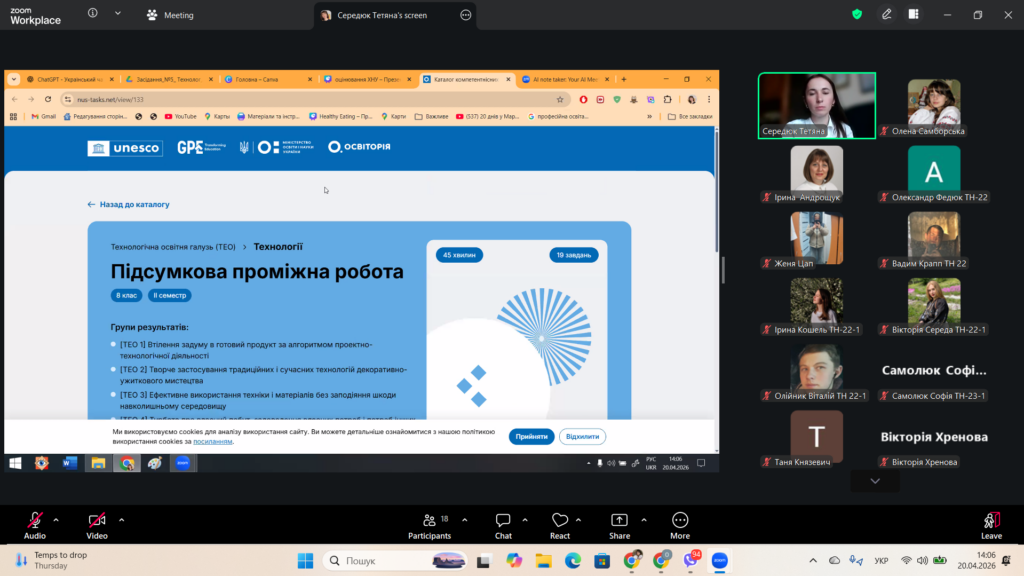Click the annotate pen icon

click(886, 14)
